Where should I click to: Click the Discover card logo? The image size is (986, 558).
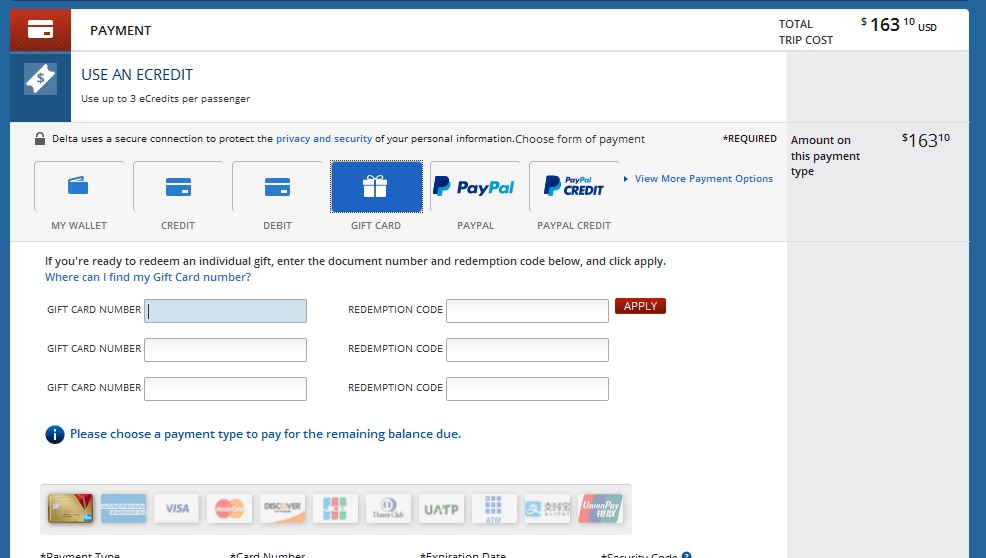[282, 508]
